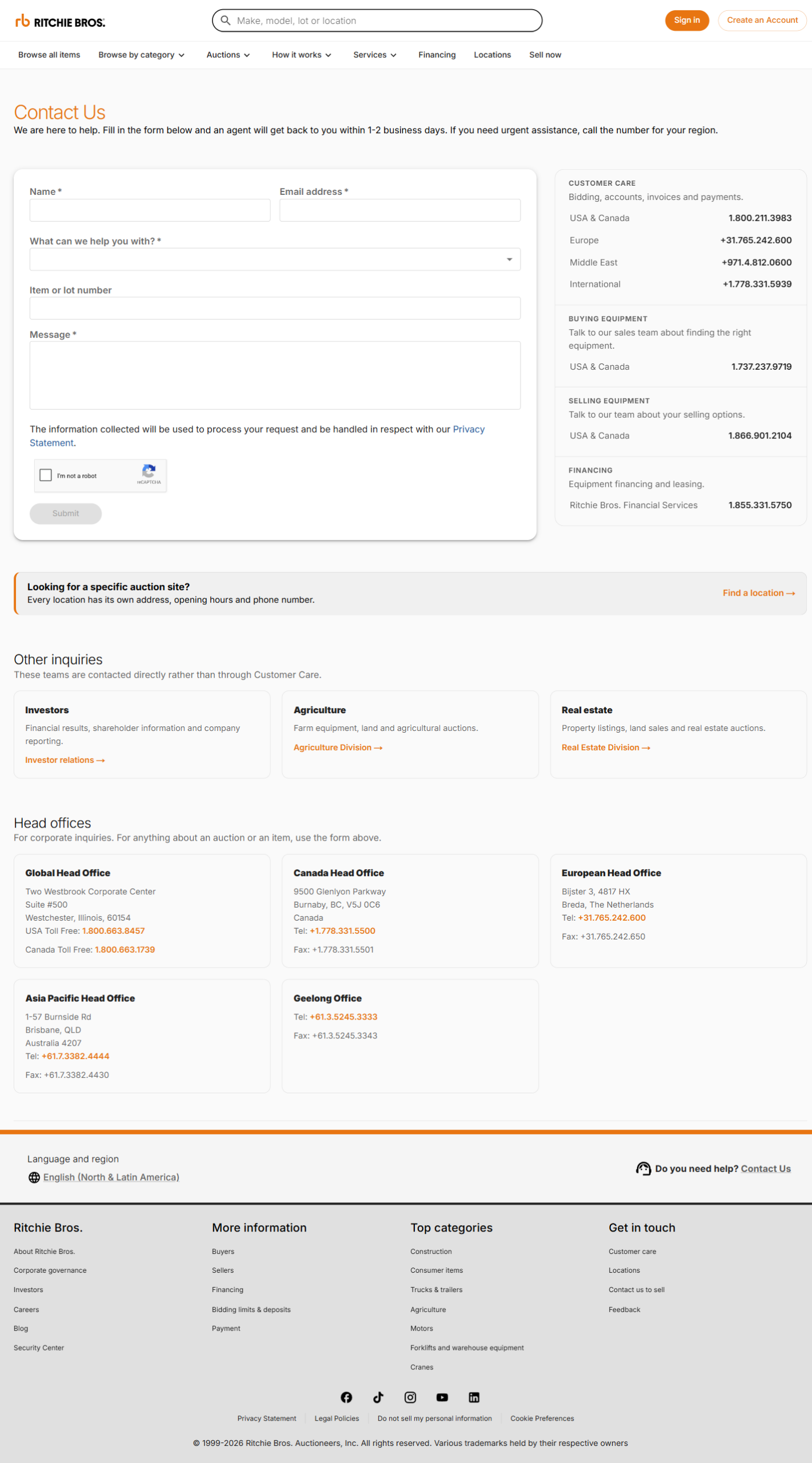Click the headset help icon
The width and height of the screenshot is (812, 1463).
643,1169
